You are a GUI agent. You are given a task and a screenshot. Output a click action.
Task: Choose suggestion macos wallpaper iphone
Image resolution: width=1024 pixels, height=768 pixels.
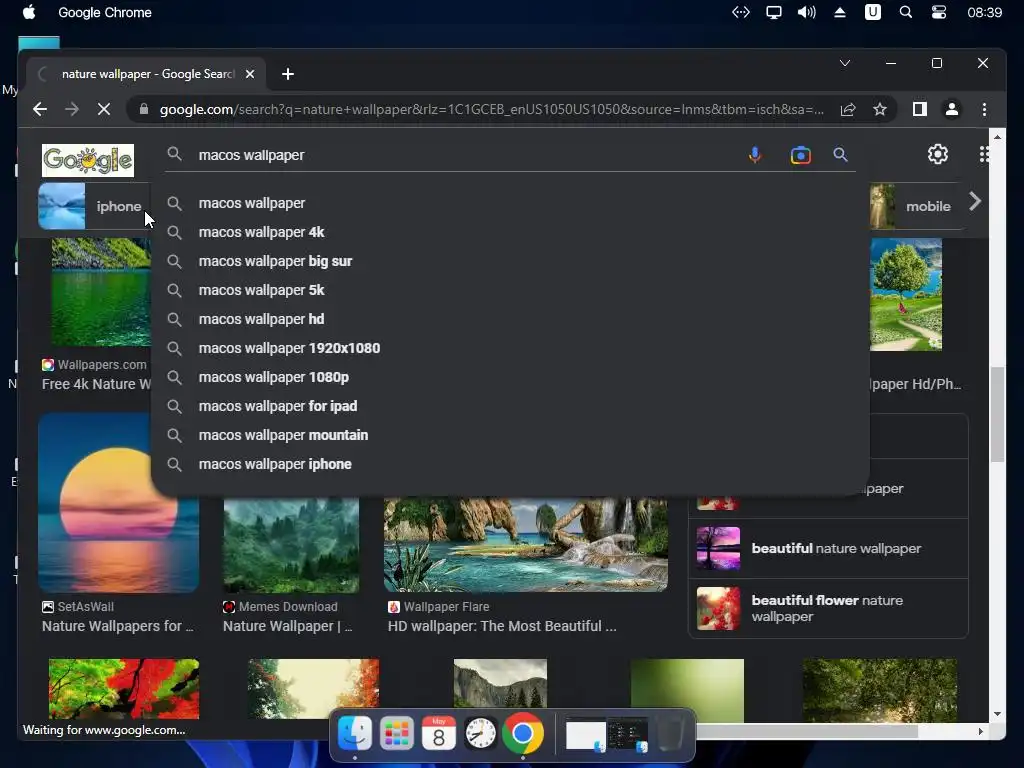[509, 464]
